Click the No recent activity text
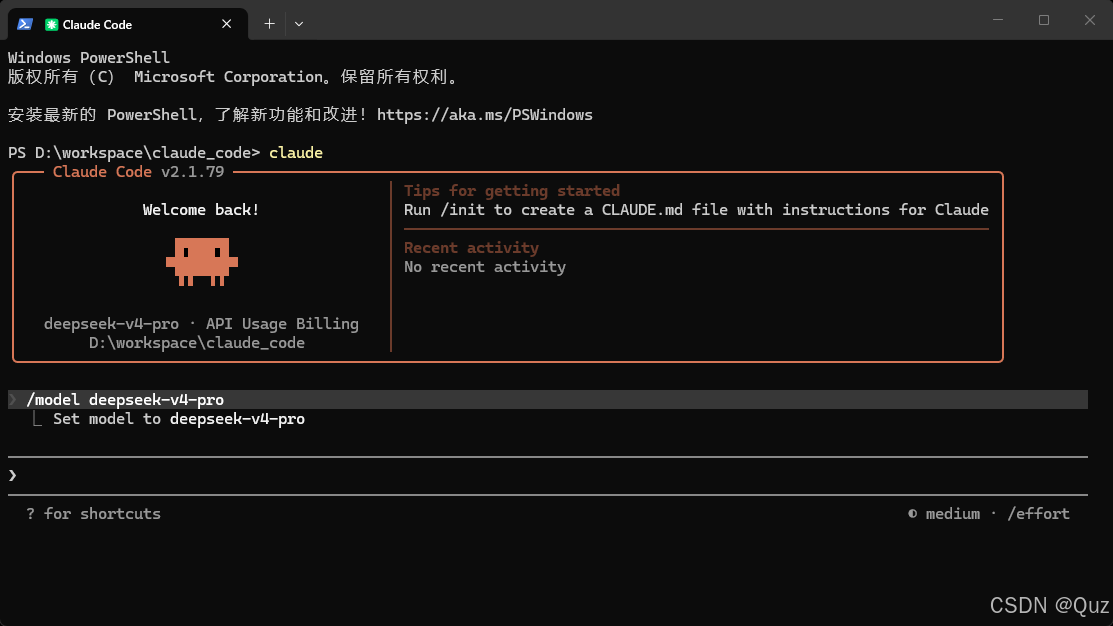The image size is (1113, 626). click(x=485, y=267)
